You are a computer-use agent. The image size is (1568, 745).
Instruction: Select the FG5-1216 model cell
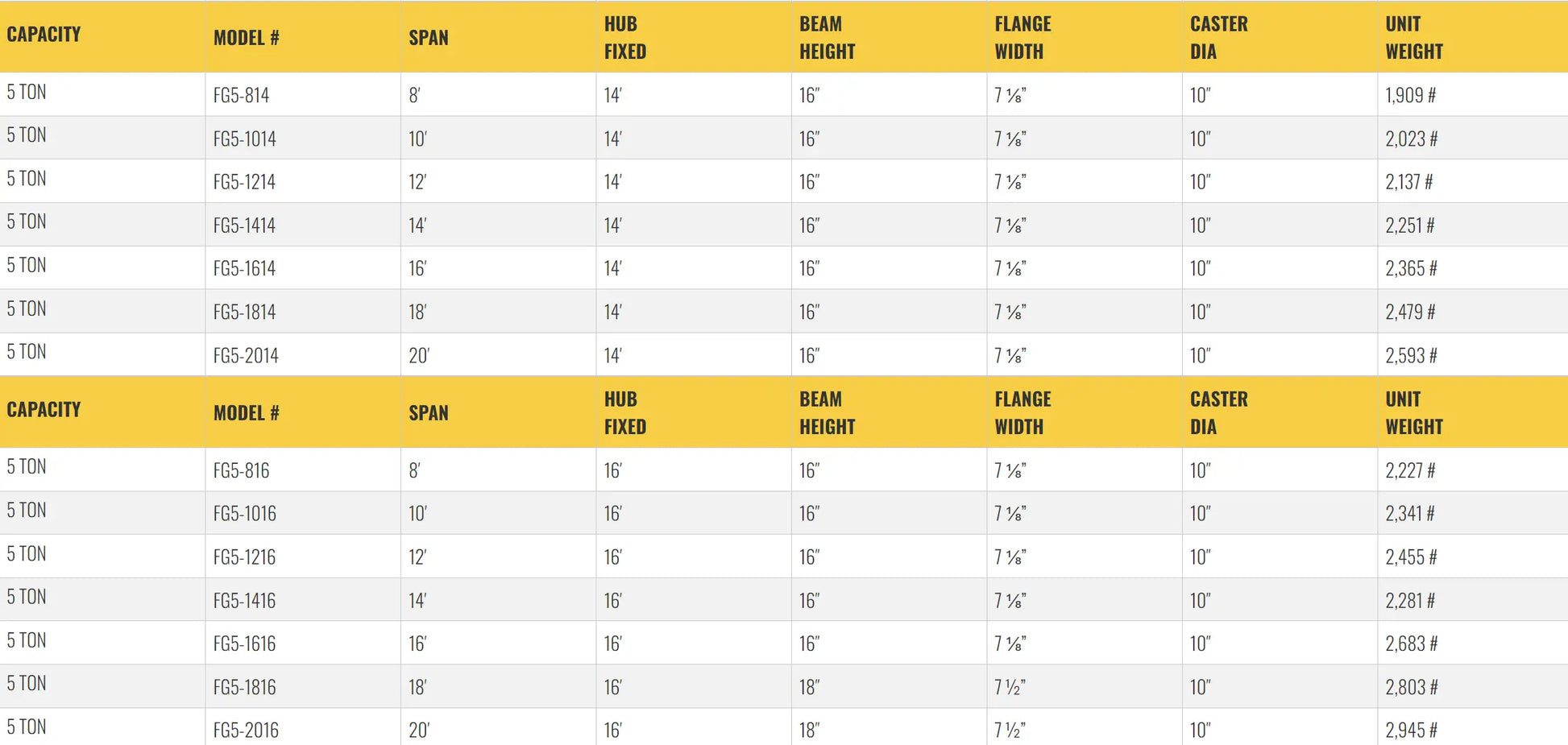(244, 557)
